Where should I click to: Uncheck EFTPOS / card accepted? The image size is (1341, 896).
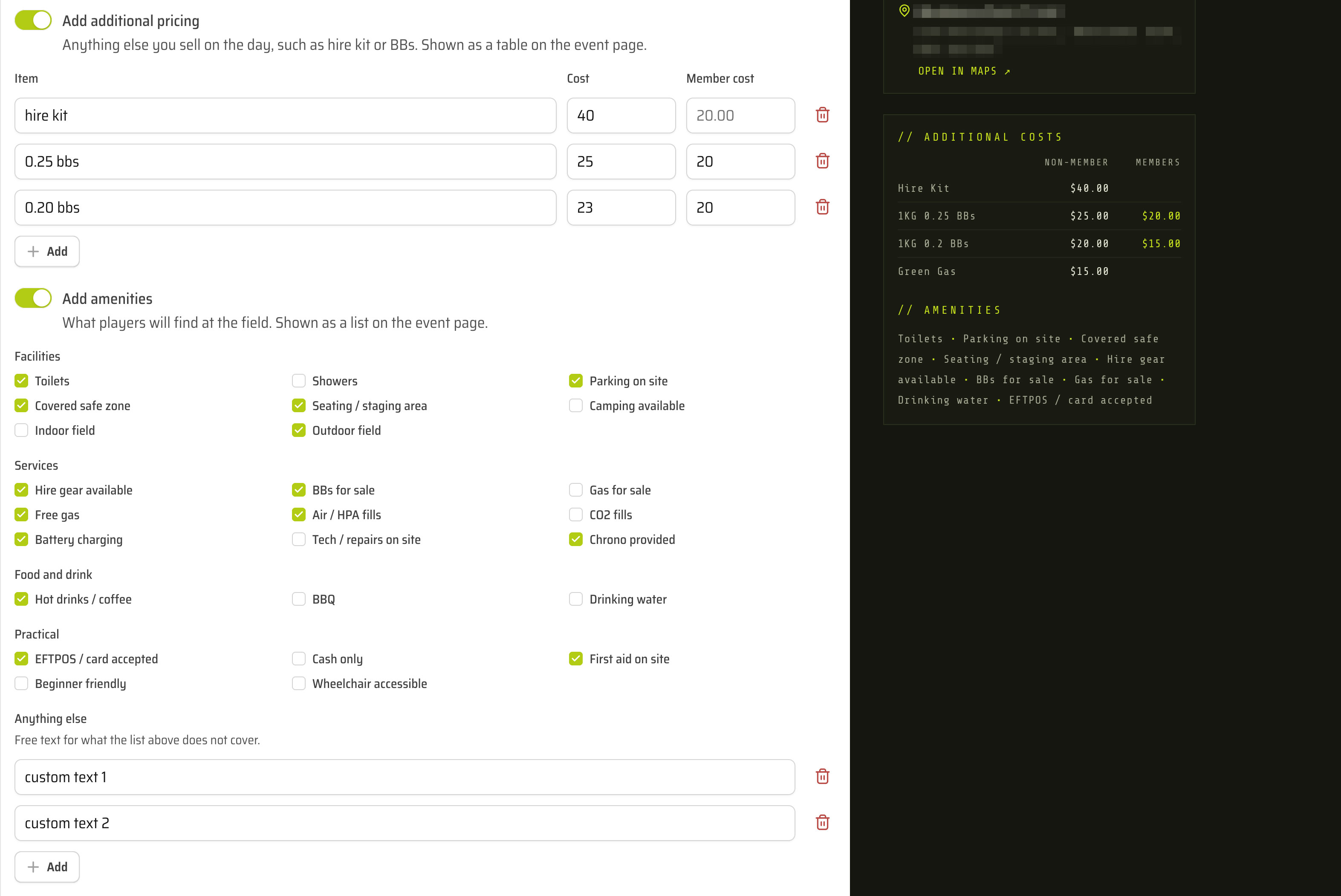tap(21, 659)
